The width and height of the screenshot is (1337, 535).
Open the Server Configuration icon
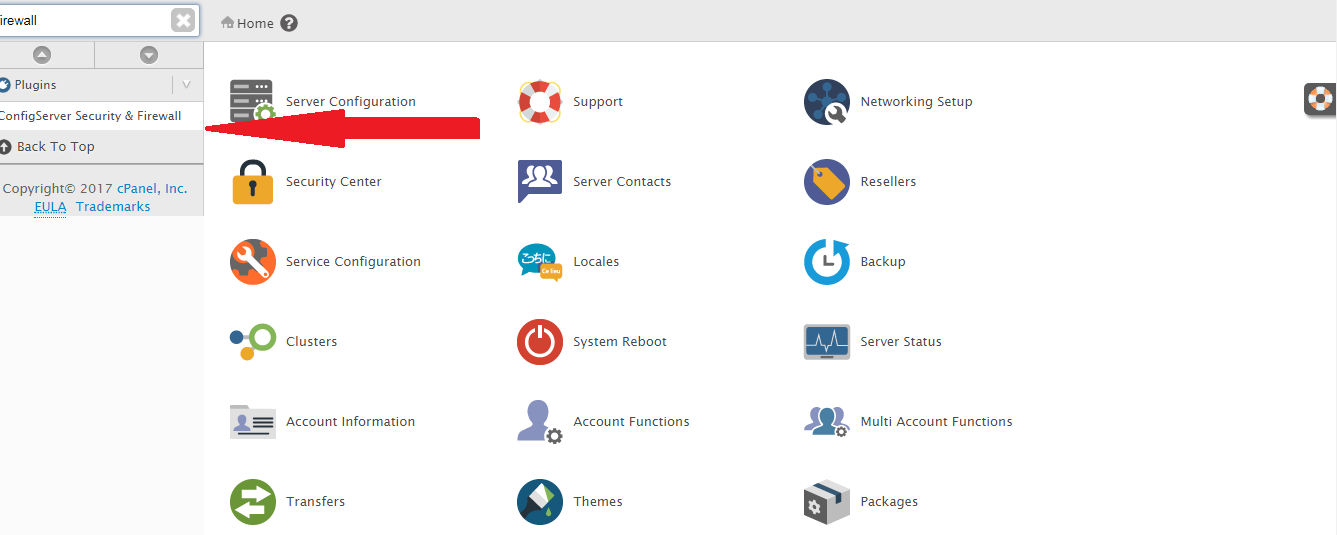[252, 102]
